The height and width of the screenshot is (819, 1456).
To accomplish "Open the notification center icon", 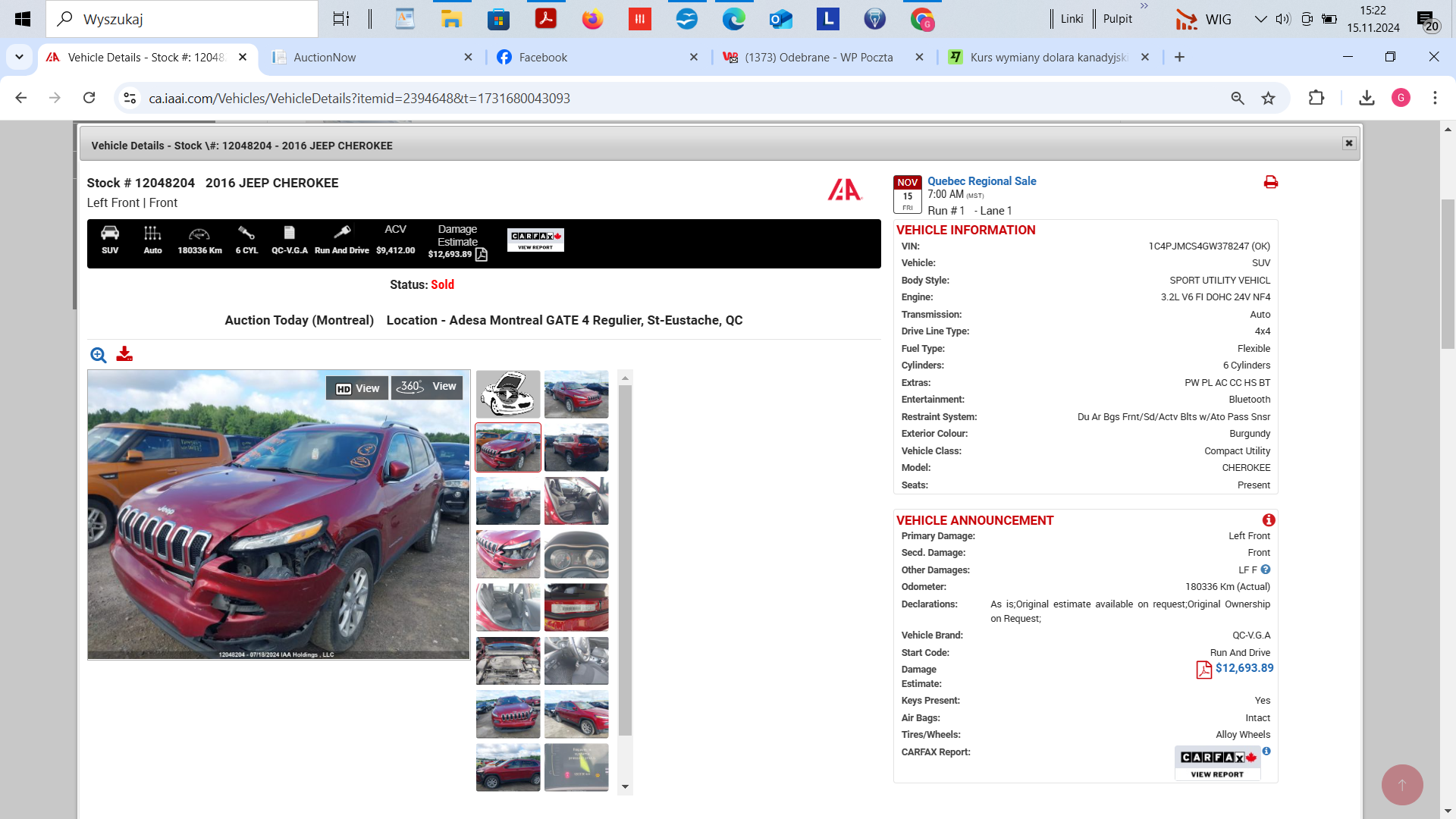I will [1427, 19].
